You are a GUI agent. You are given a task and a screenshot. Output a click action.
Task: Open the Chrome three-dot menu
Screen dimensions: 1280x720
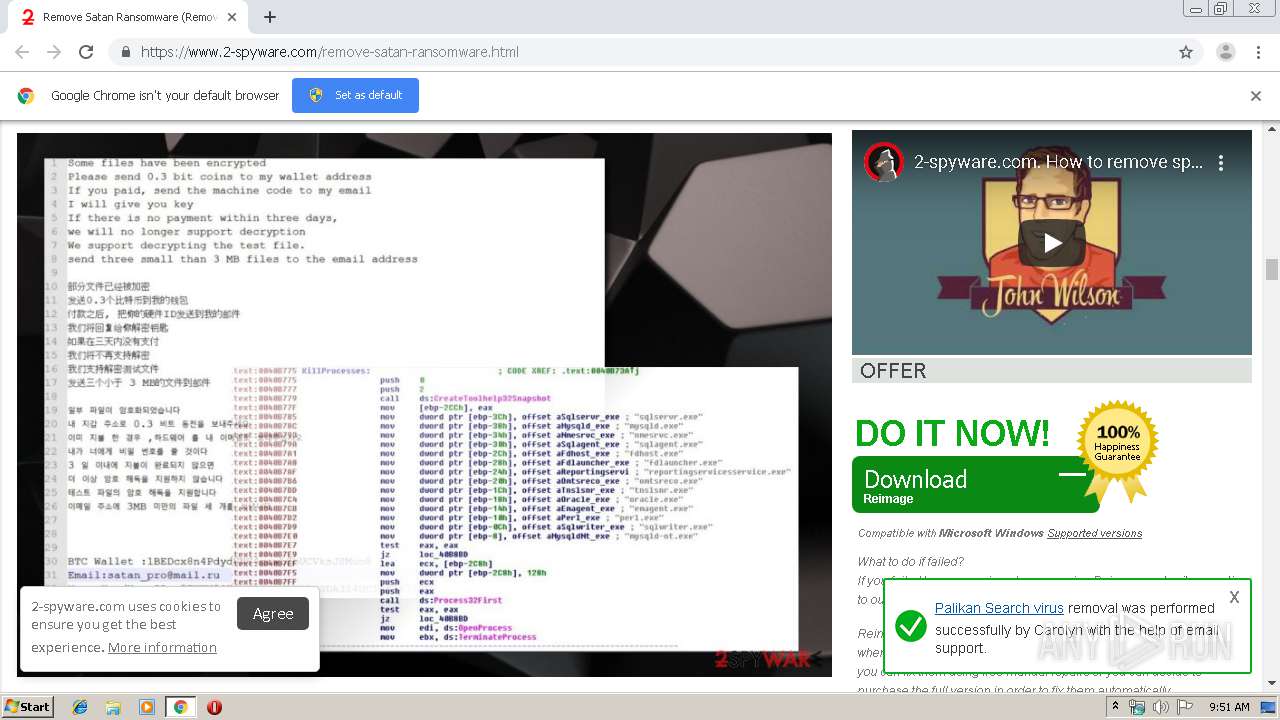pyautogui.click(x=1258, y=52)
